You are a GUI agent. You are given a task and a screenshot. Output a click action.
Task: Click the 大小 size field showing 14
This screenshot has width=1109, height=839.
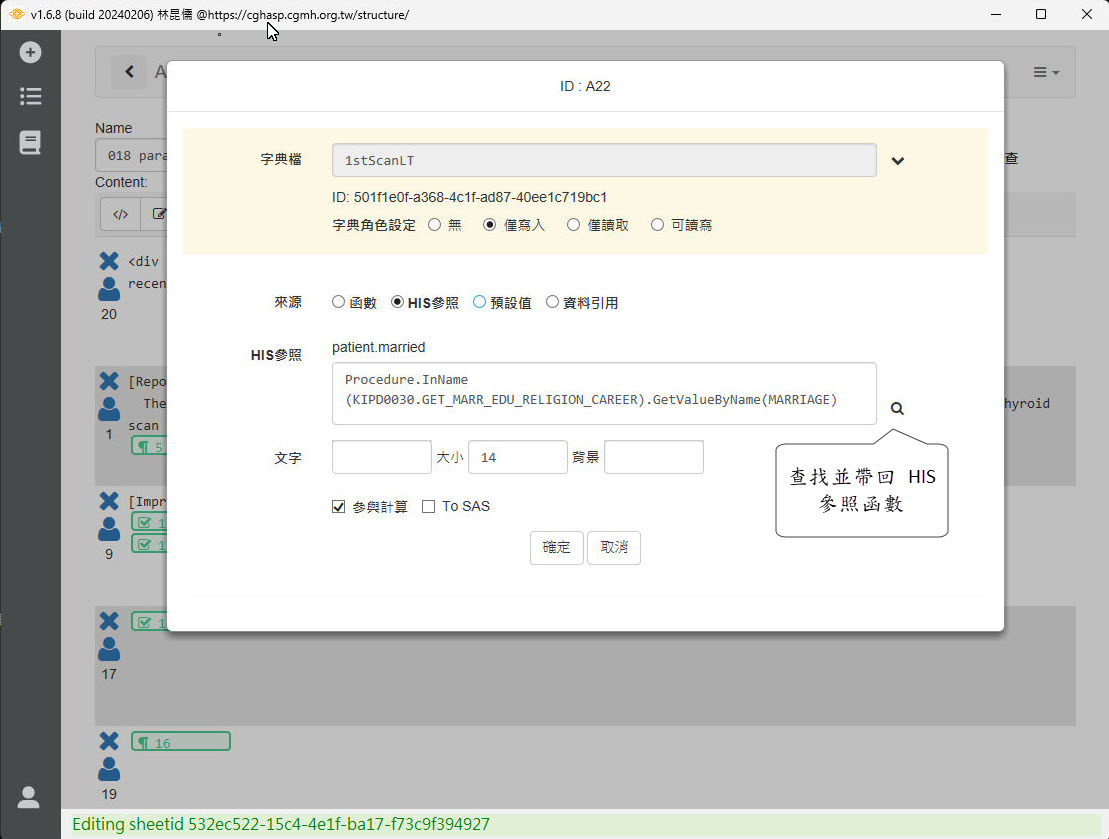coord(517,457)
